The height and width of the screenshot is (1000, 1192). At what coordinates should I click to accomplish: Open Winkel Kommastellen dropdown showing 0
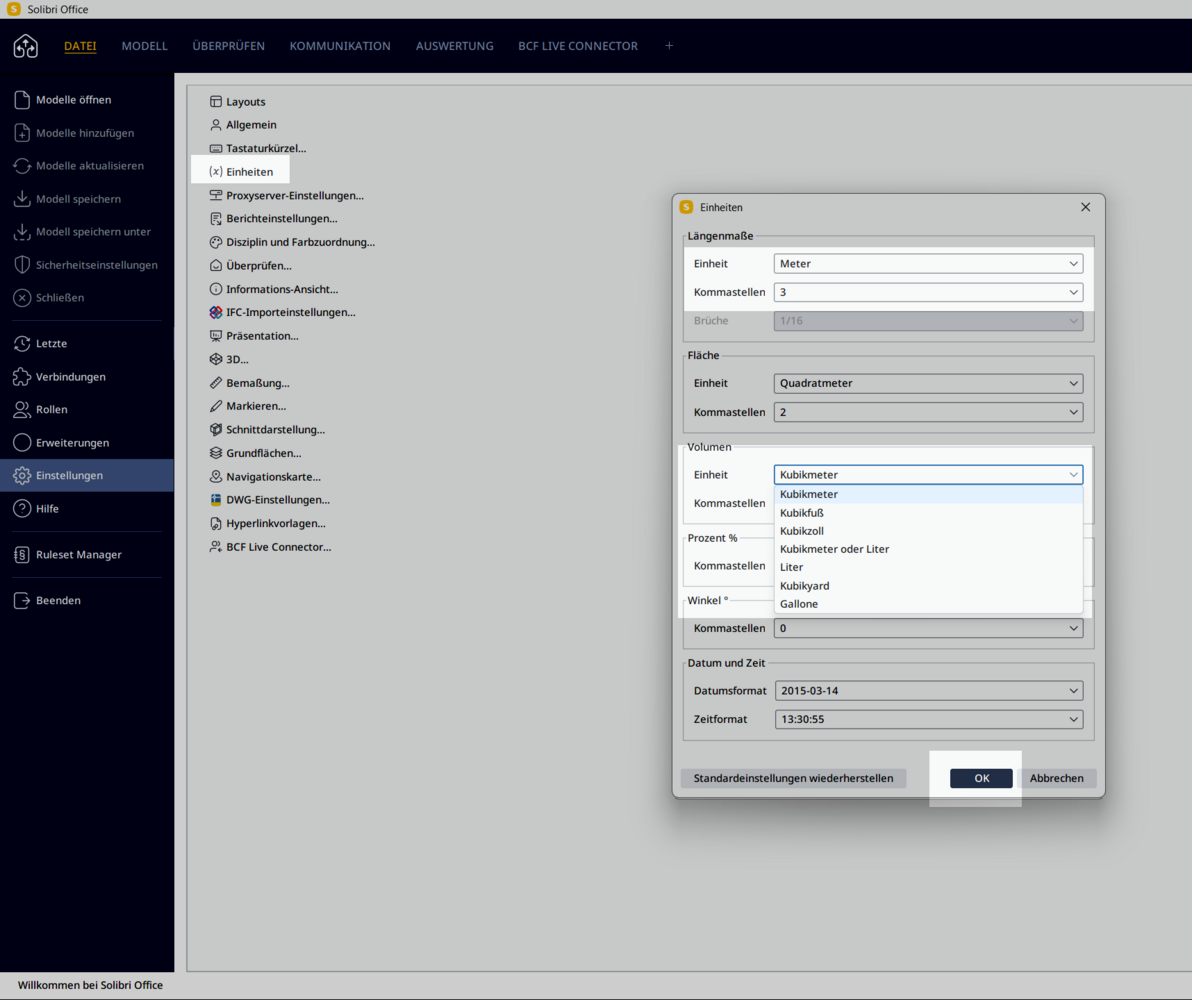(928, 628)
